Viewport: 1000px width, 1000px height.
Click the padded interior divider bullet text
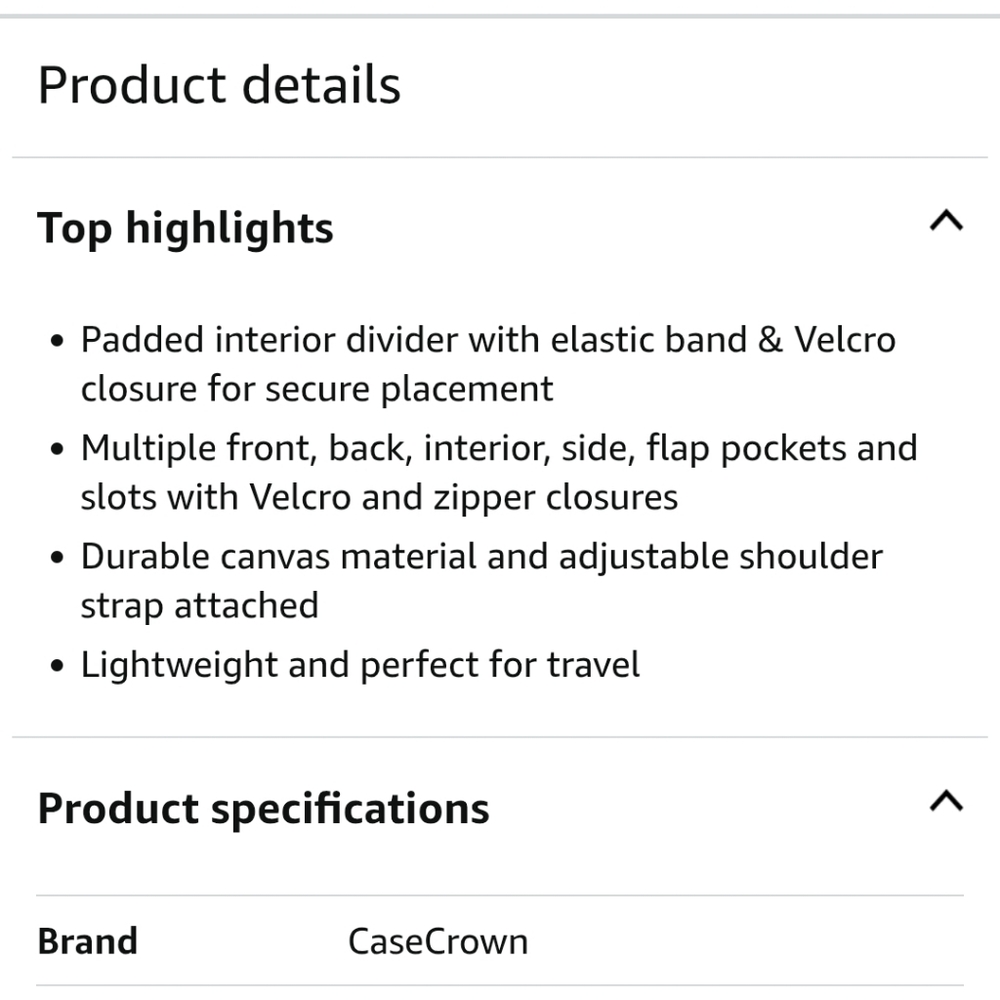488,364
